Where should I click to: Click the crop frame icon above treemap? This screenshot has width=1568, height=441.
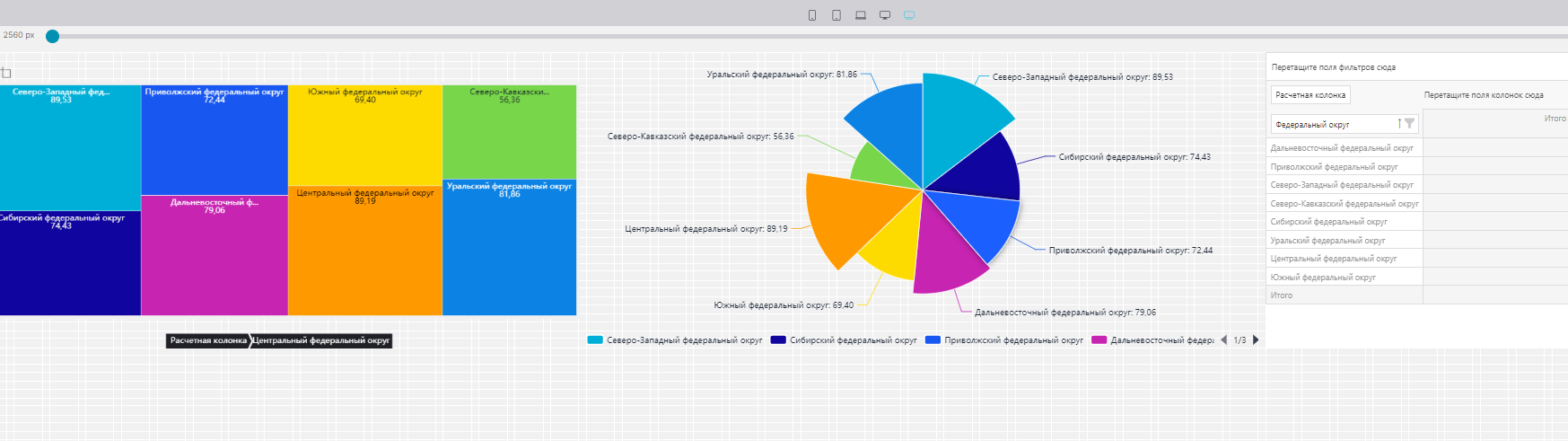5,73
